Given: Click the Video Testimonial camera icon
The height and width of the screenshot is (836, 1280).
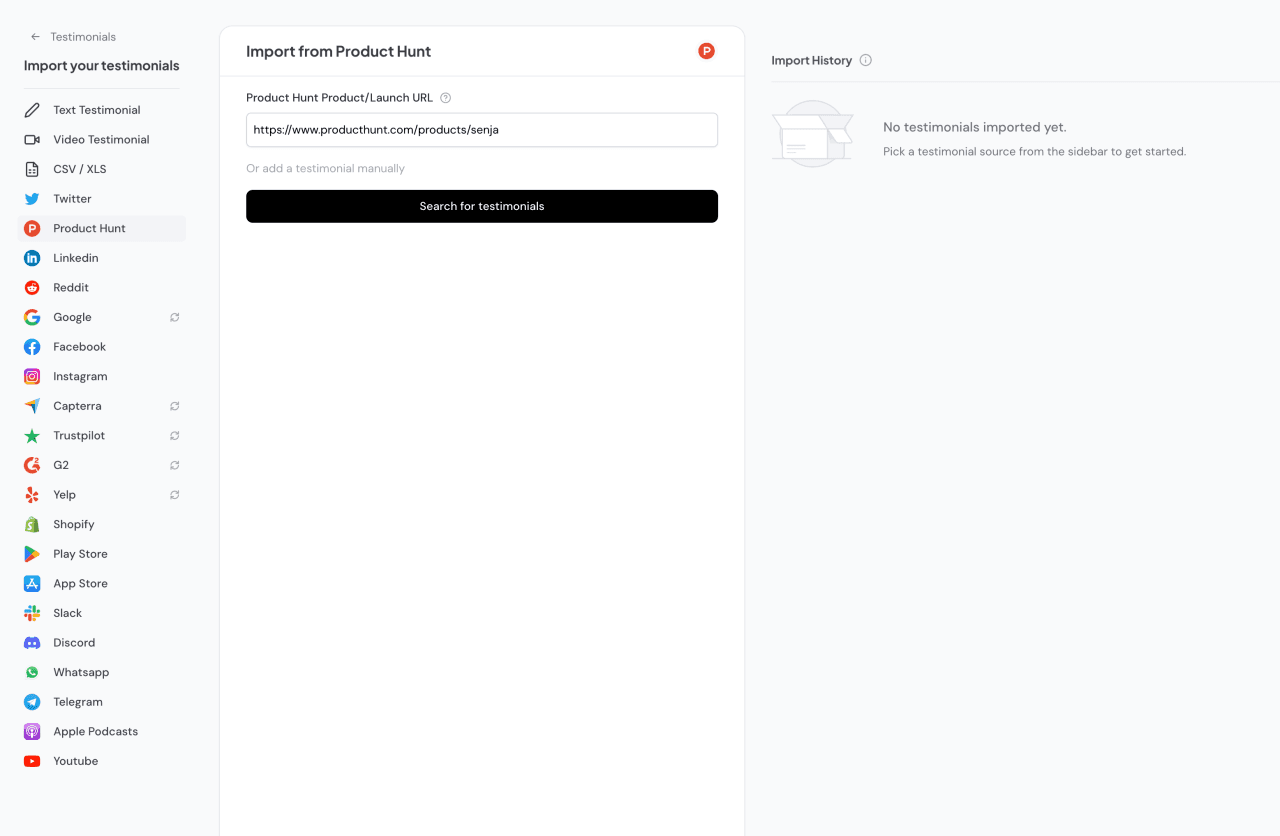Looking at the screenshot, I should click(x=32, y=140).
